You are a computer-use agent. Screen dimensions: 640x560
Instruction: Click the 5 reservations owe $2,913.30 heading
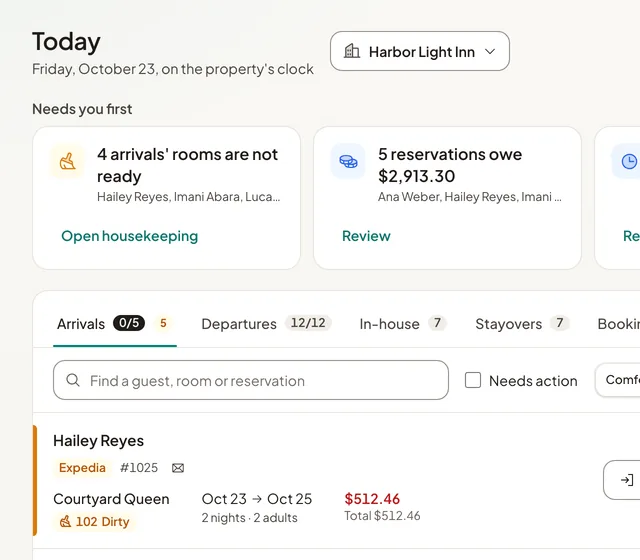pos(450,165)
